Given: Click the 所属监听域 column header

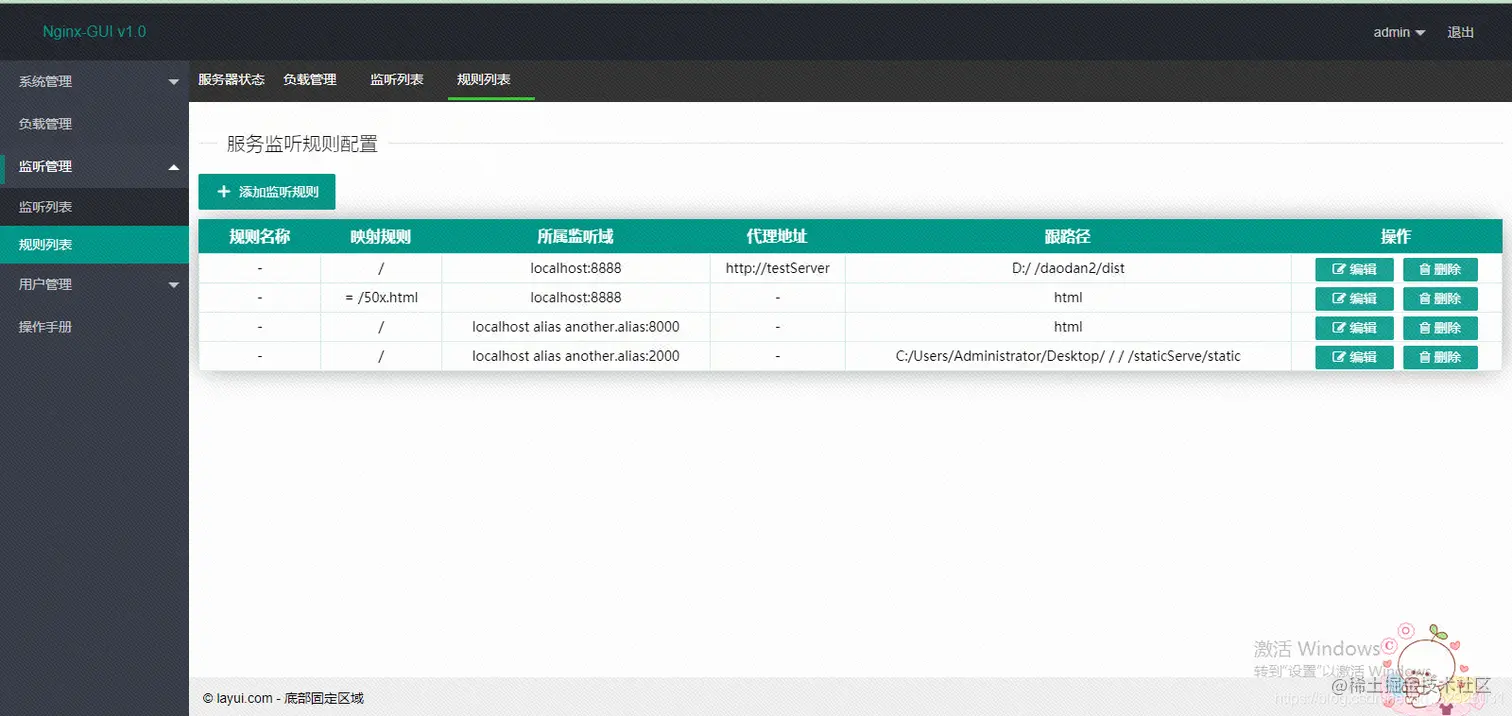Looking at the screenshot, I should click(576, 237).
